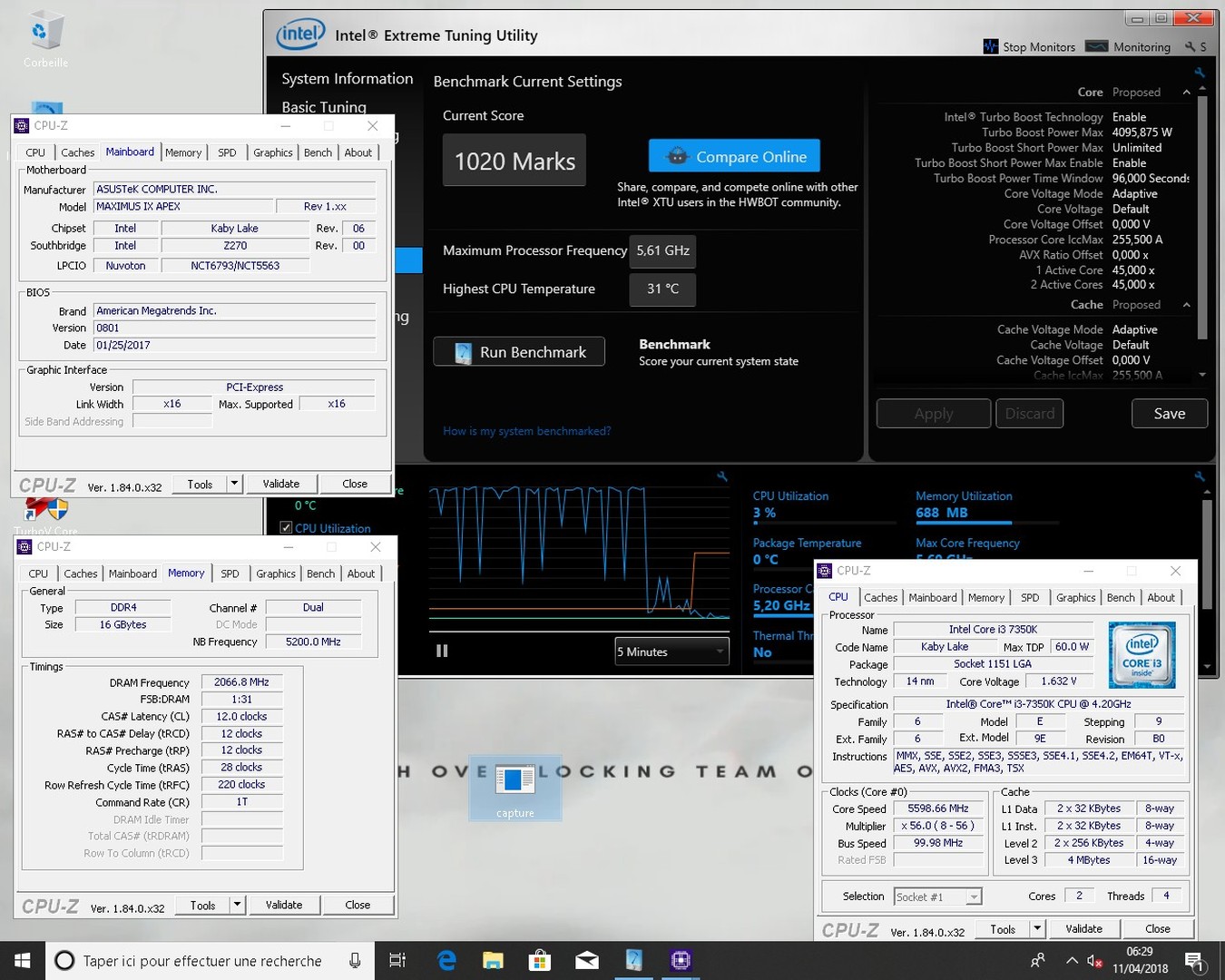Open About tab in Mainboard CPU-Z window
1225x980 pixels.
coord(358,152)
